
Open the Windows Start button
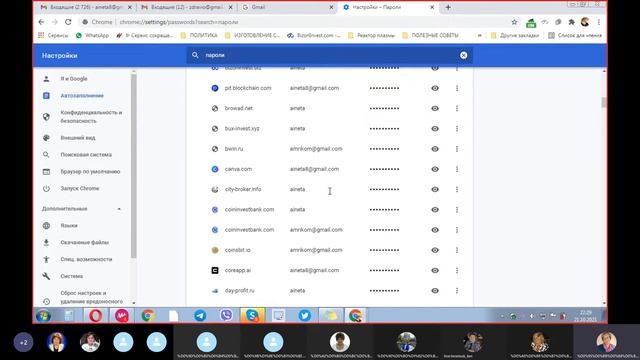tap(43, 316)
